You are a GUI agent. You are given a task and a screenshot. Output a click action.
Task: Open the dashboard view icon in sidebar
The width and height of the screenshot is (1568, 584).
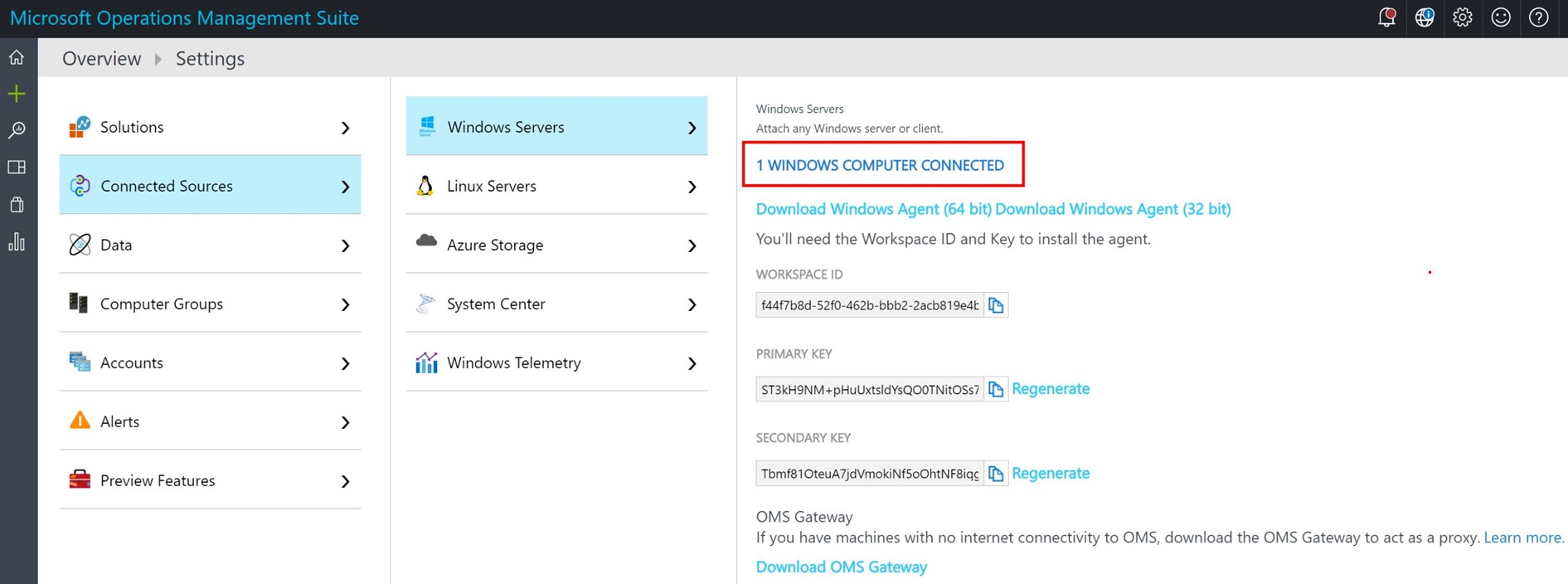tap(17, 168)
